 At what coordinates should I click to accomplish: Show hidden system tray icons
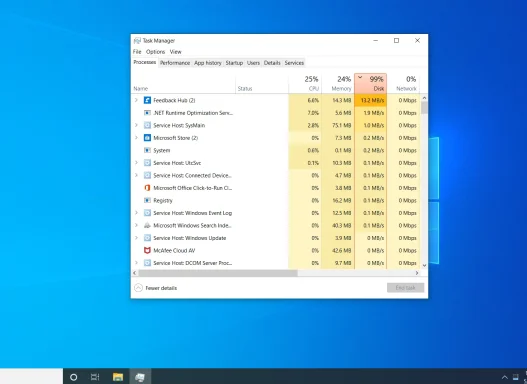point(504,377)
